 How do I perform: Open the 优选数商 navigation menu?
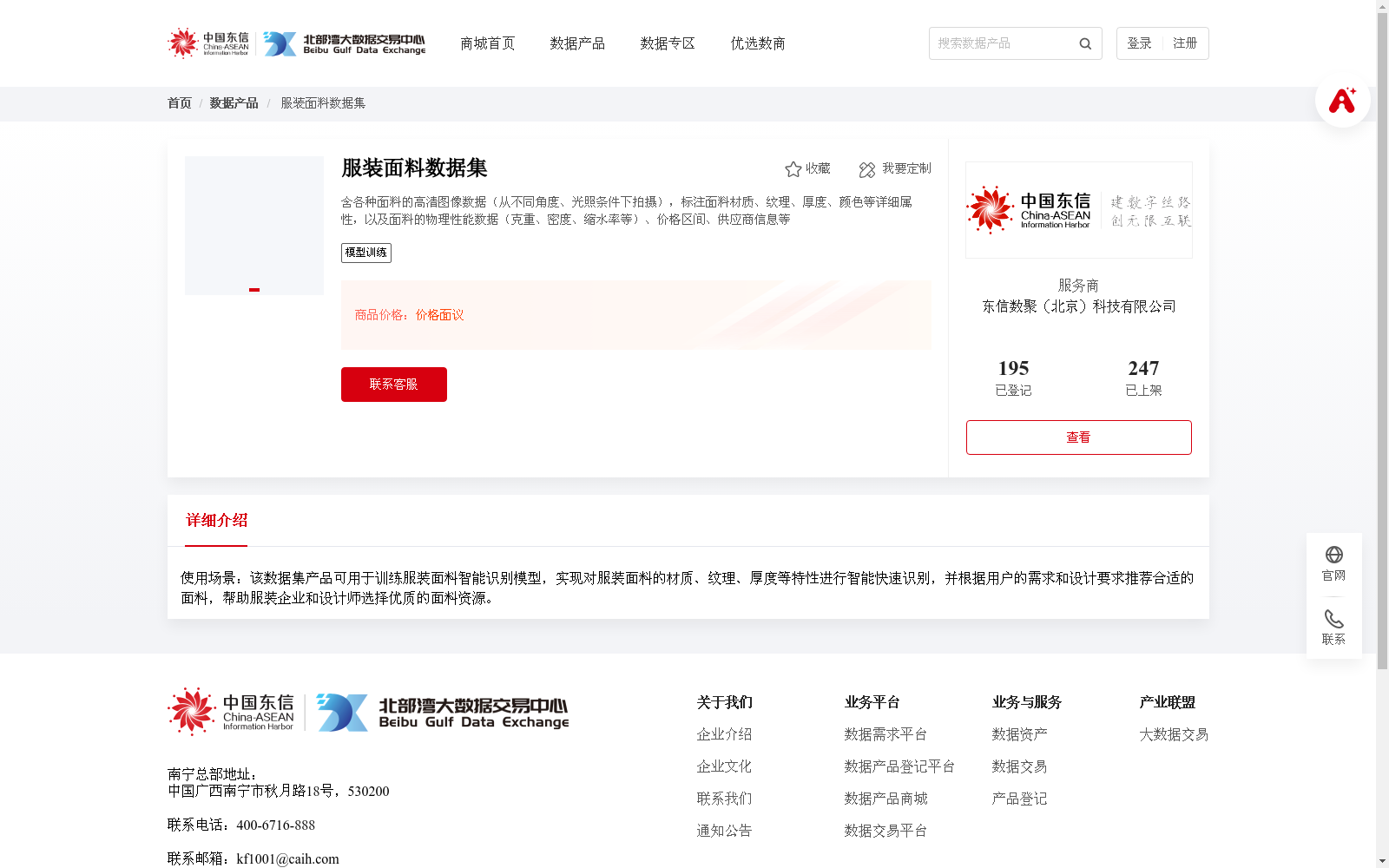(758, 43)
